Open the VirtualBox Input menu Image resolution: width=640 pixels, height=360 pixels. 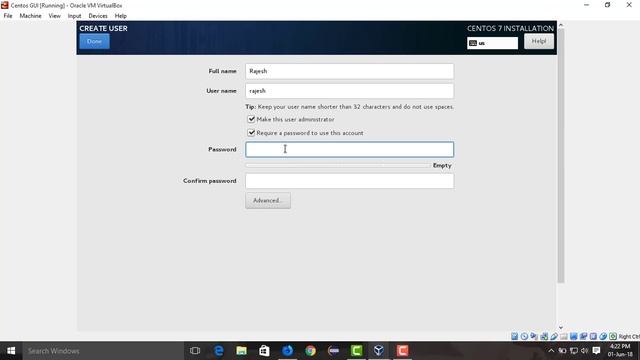click(x=74, y=16)
